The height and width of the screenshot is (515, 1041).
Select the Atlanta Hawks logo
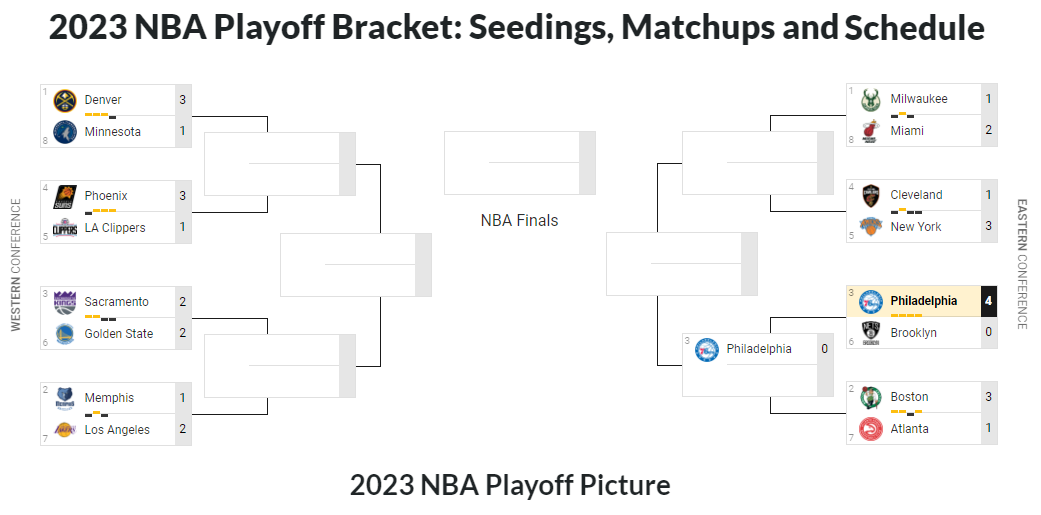(x=871, y=429)
